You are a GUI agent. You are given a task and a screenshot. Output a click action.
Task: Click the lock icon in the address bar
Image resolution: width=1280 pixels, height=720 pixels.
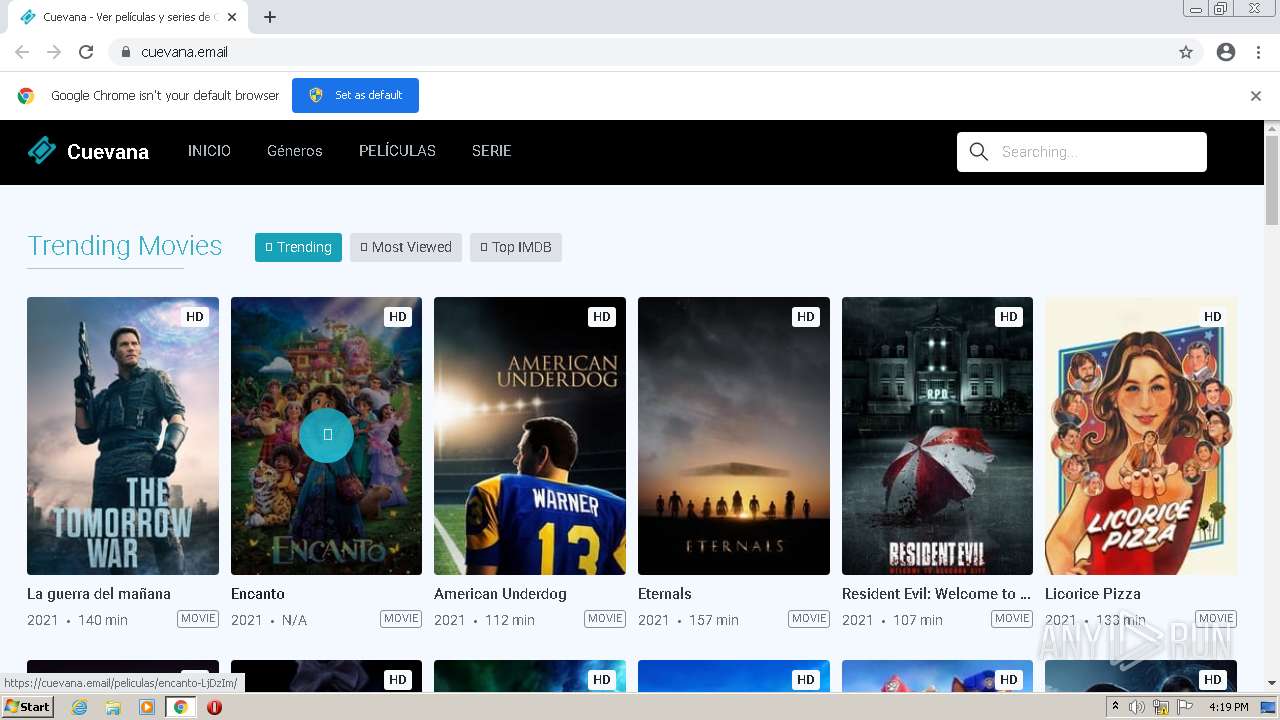coord(125,52)
